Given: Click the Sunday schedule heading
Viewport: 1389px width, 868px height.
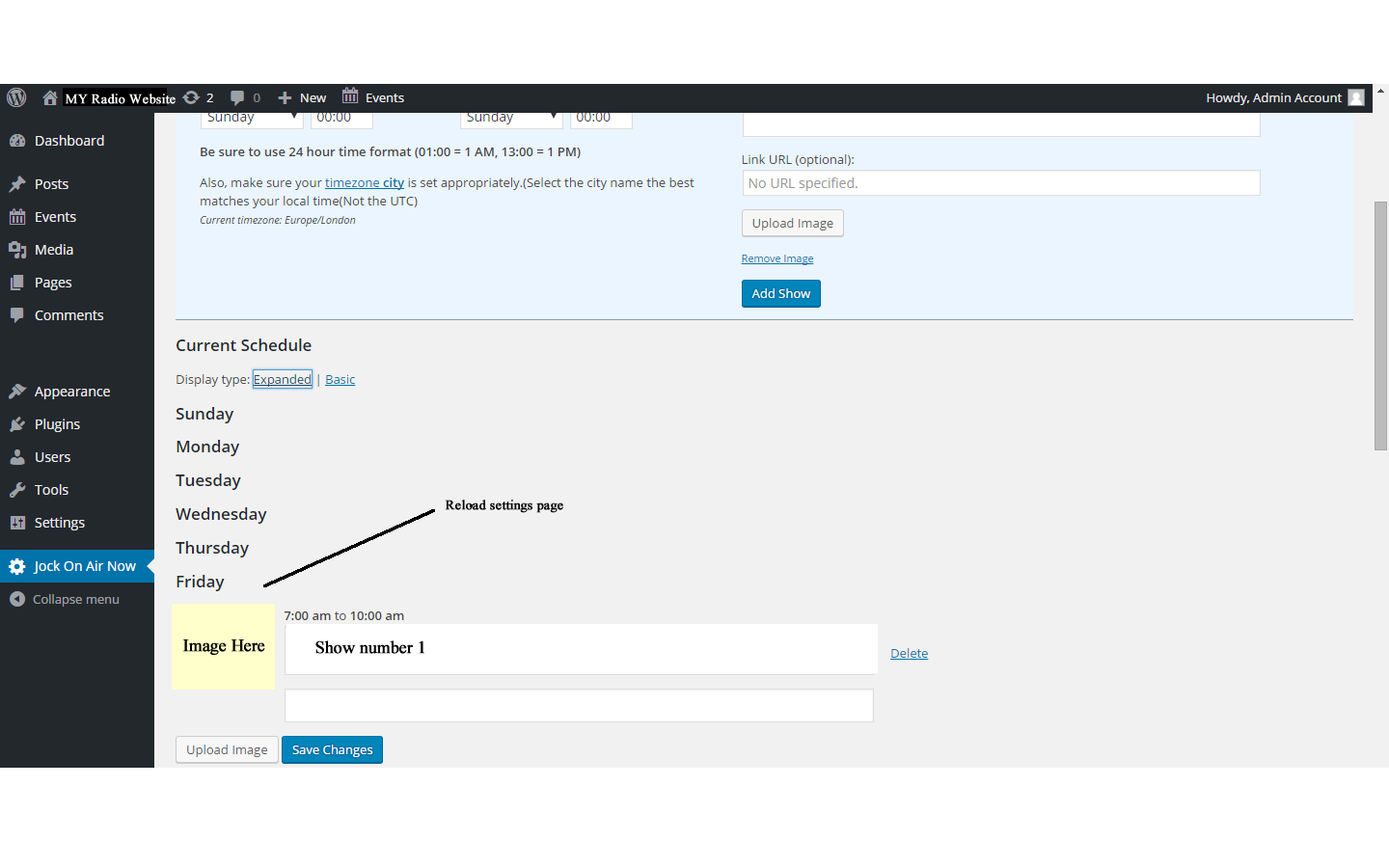Looking at the screenshot, I should 204,414.
